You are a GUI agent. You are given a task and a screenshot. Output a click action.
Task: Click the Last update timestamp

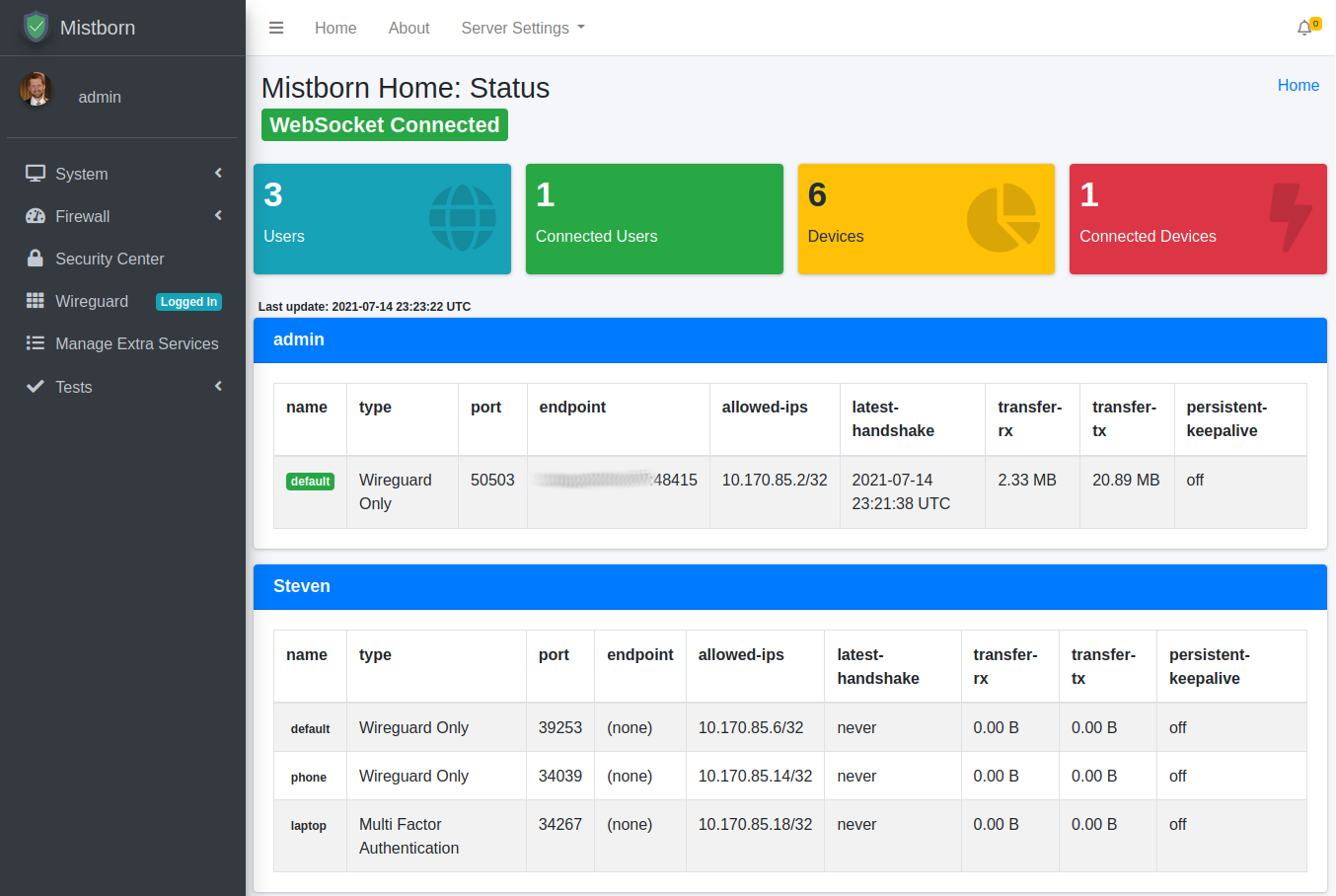(x=364, y=307)
